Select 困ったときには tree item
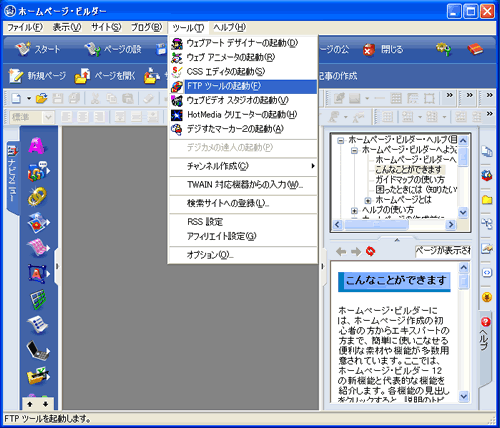 [416, 190]
